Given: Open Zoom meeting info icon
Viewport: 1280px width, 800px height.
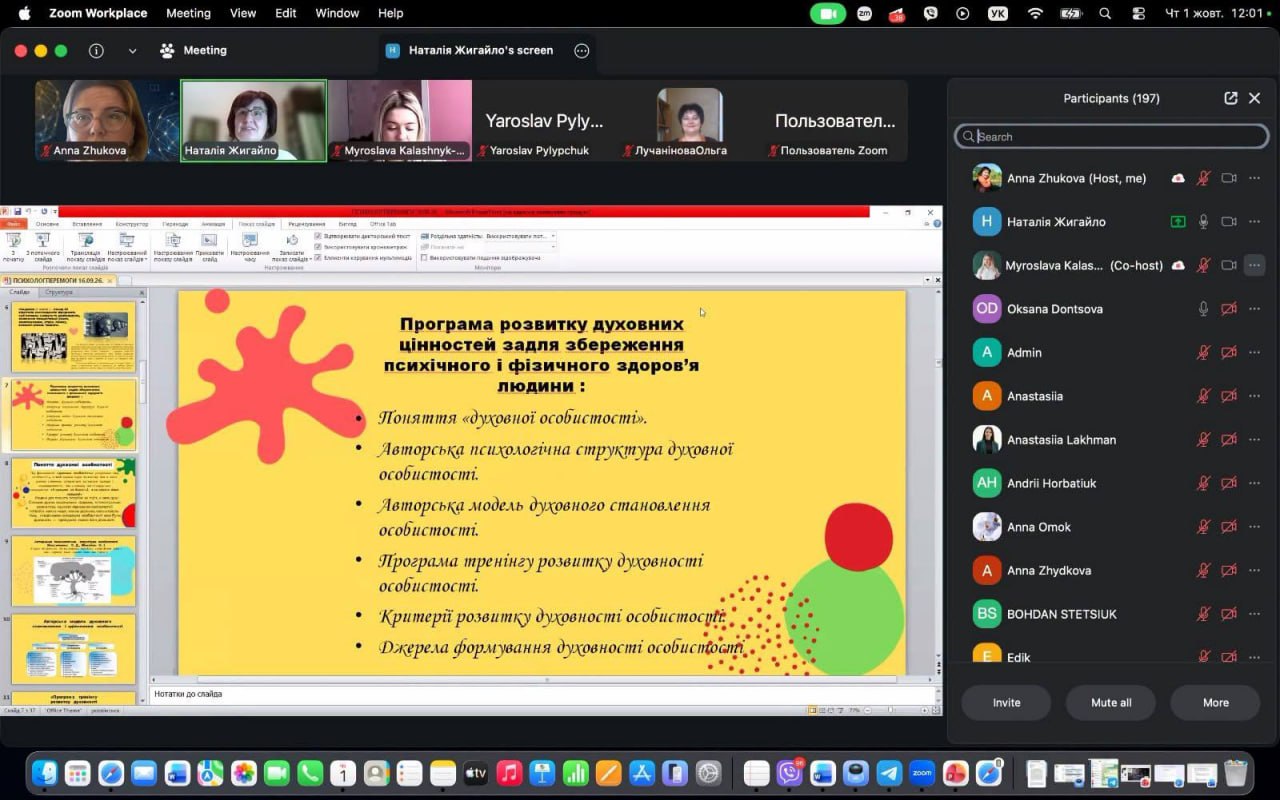Looking at the screenshot, I should tap(96, 51).
